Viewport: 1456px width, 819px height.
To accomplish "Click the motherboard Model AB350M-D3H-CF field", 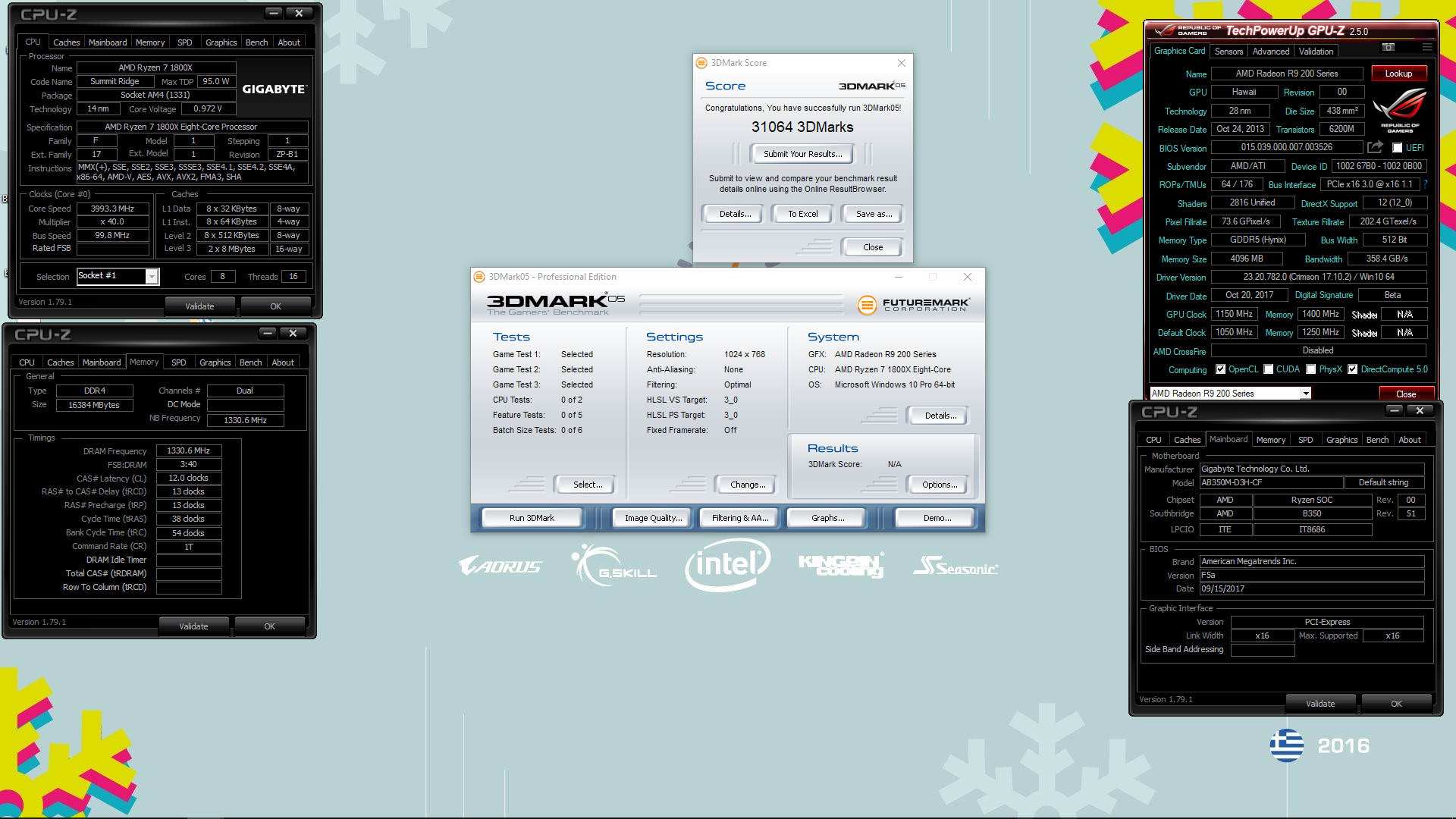I will (1270, 482).
